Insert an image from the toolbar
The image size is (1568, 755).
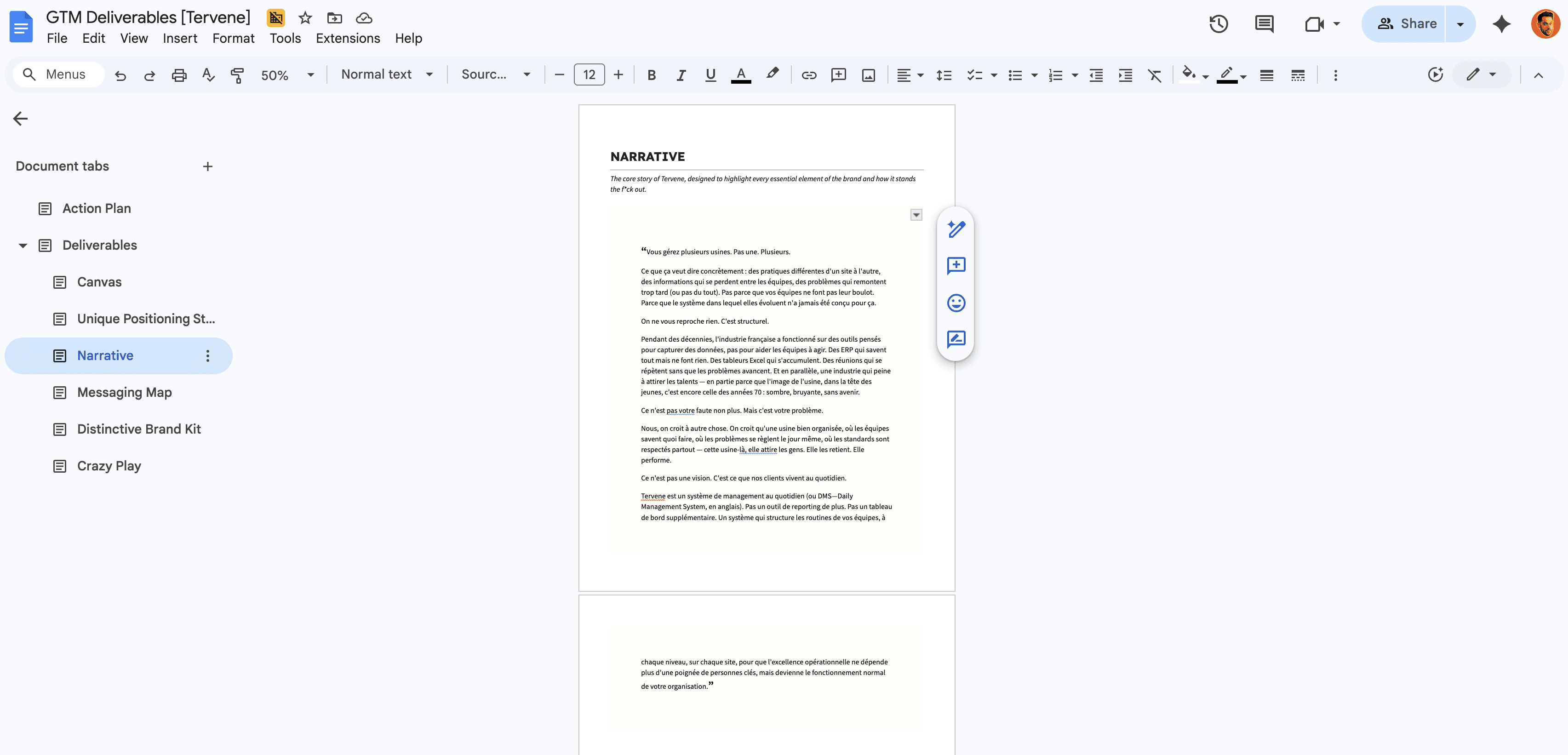(869, 74)
